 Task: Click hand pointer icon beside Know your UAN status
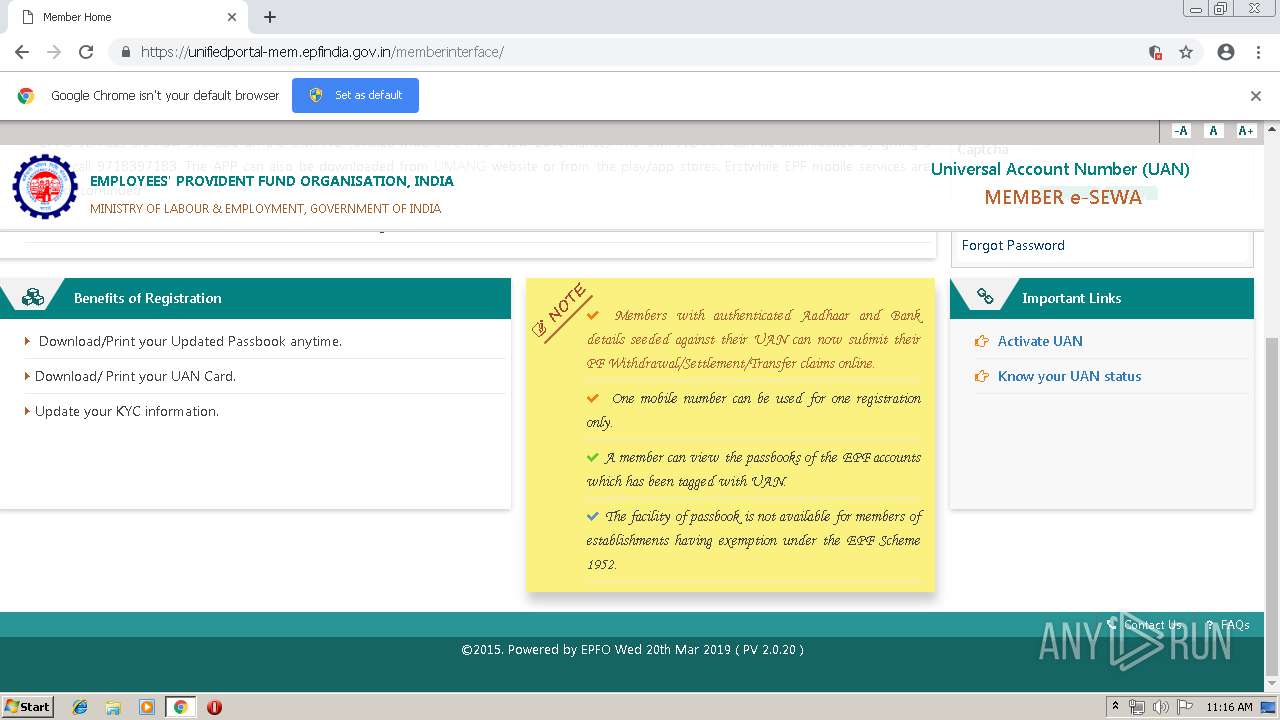pos(981,376)
